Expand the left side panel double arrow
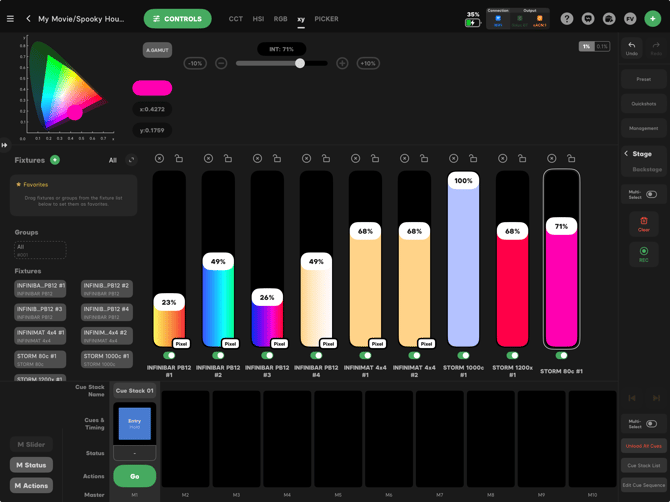This screenshot has height=502, width=670. click(x=4, y=145)
